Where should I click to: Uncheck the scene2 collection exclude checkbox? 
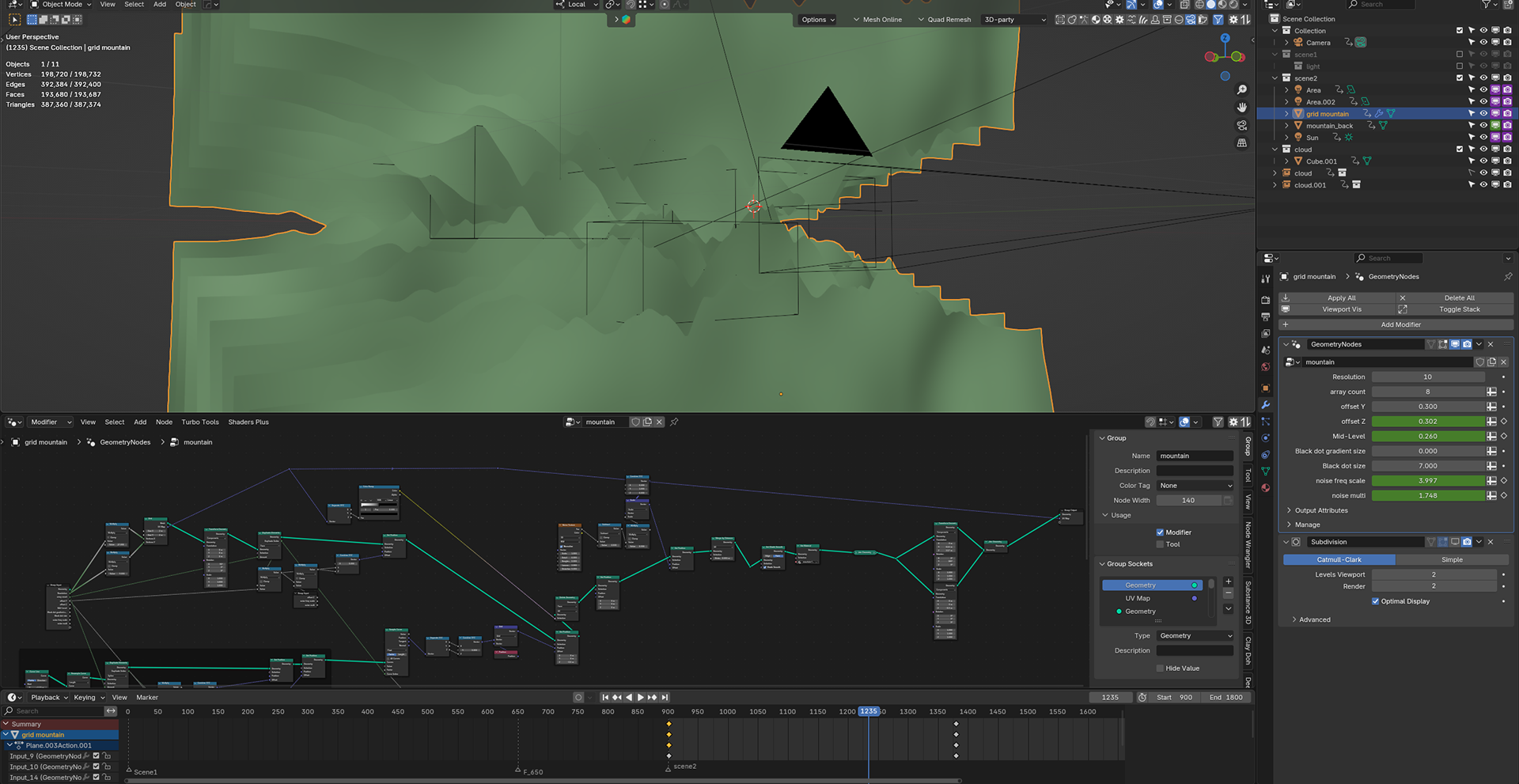click(x=1460, y=78)
